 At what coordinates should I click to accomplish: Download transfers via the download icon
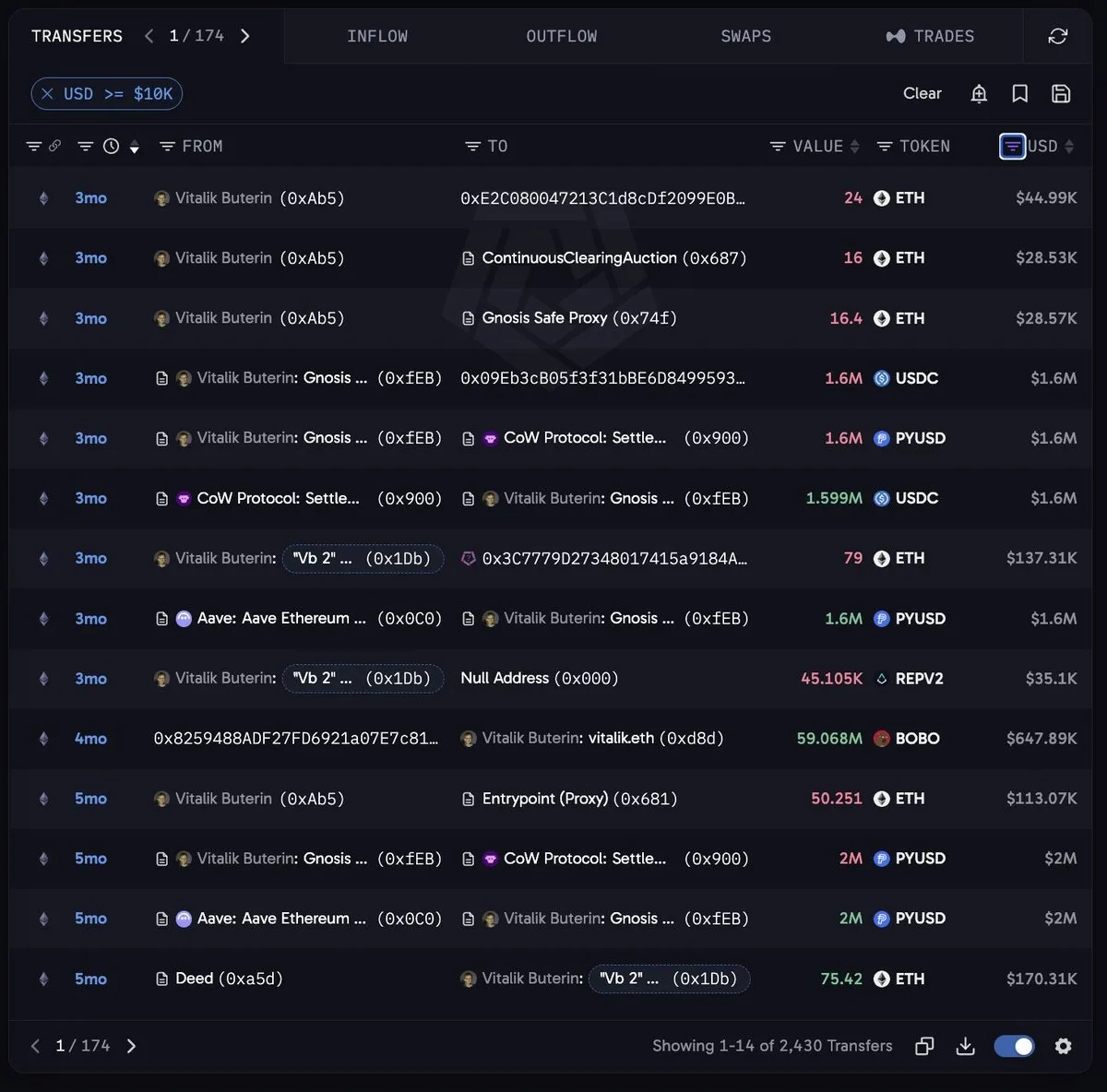coord(965,1046)
